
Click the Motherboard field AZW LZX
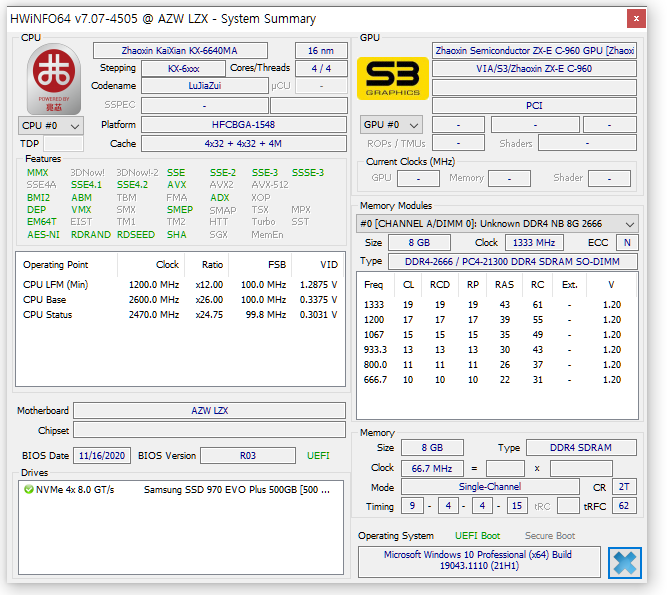click(x=209, y=410)
